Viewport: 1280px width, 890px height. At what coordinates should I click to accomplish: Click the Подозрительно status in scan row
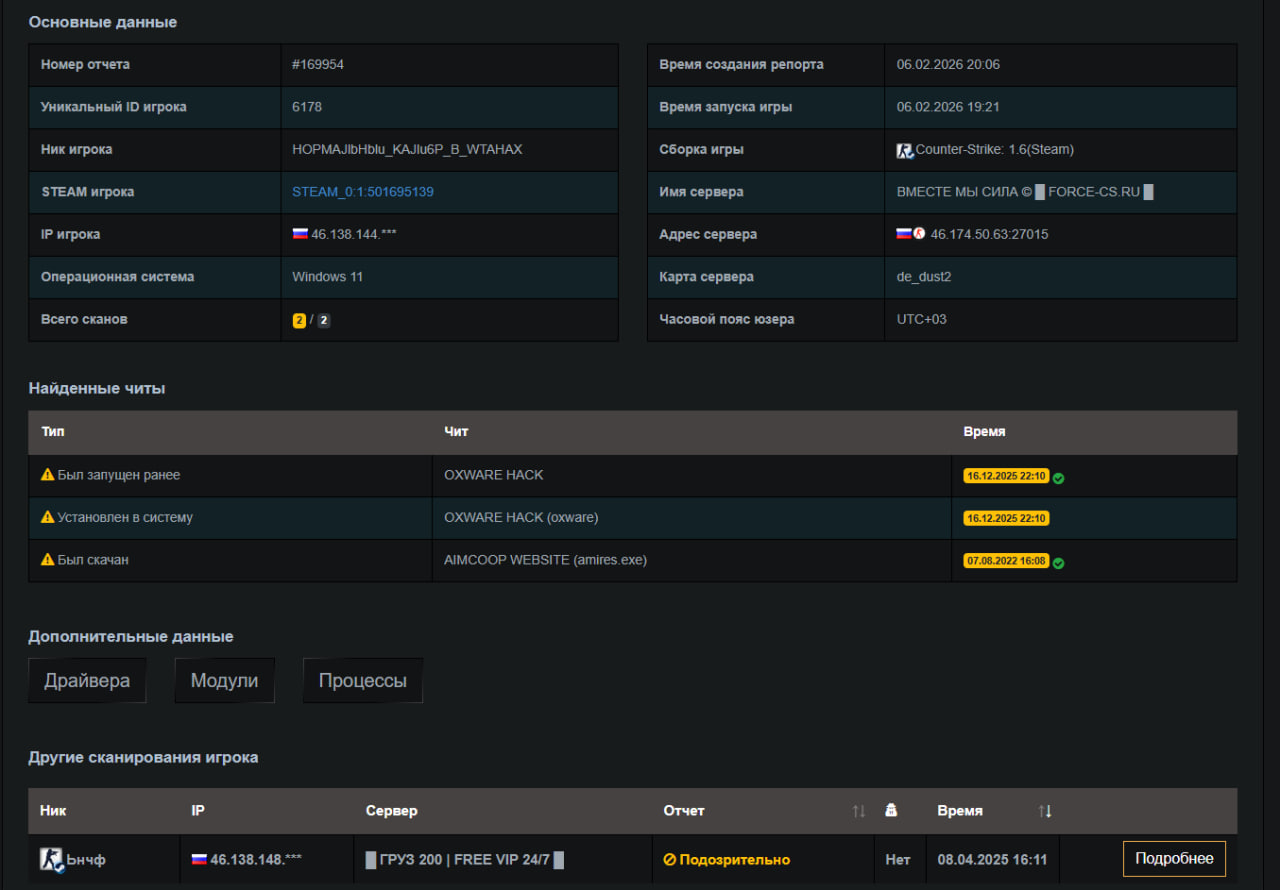click(x=727, y=860)
